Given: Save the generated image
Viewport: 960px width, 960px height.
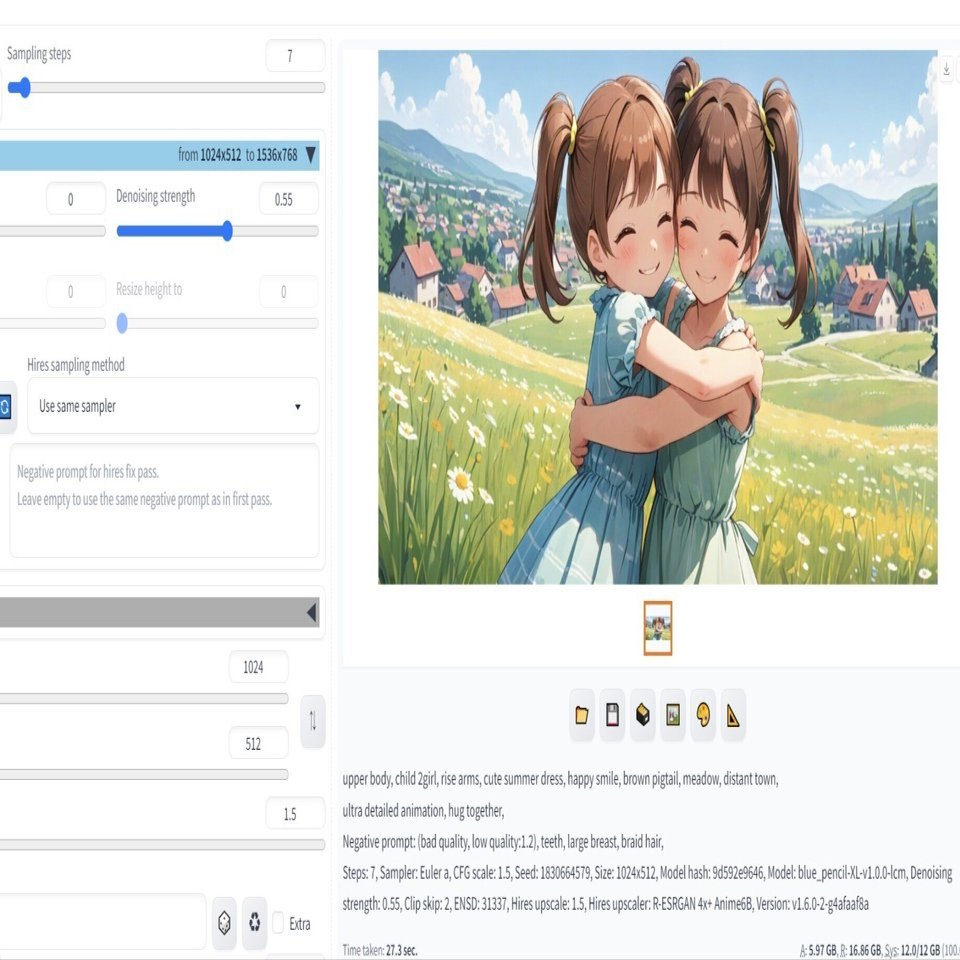Looking at the screenshot, I should coord(611,714).
